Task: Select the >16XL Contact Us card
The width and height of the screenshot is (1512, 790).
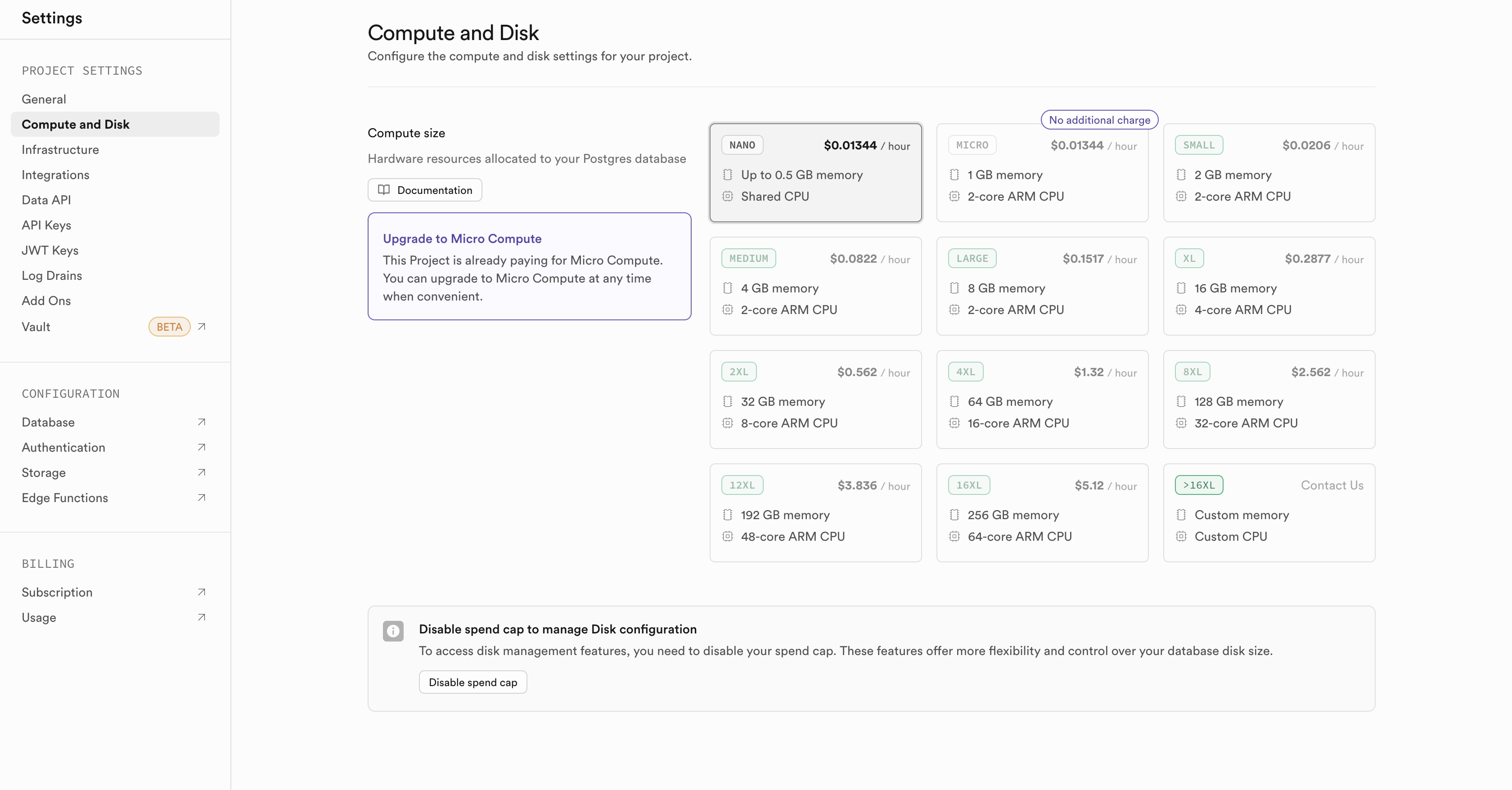Action: [1269, 512]
